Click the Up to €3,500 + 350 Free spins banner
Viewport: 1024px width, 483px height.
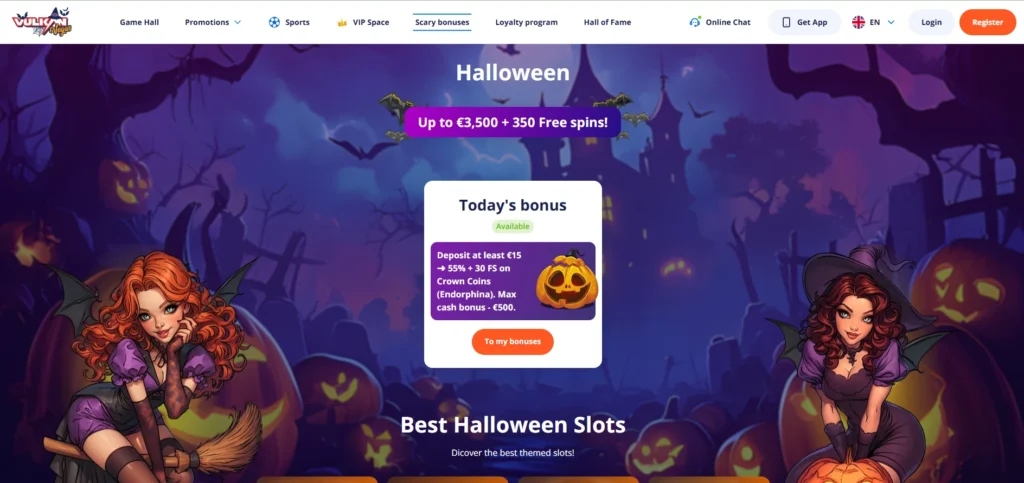[513, 122]
